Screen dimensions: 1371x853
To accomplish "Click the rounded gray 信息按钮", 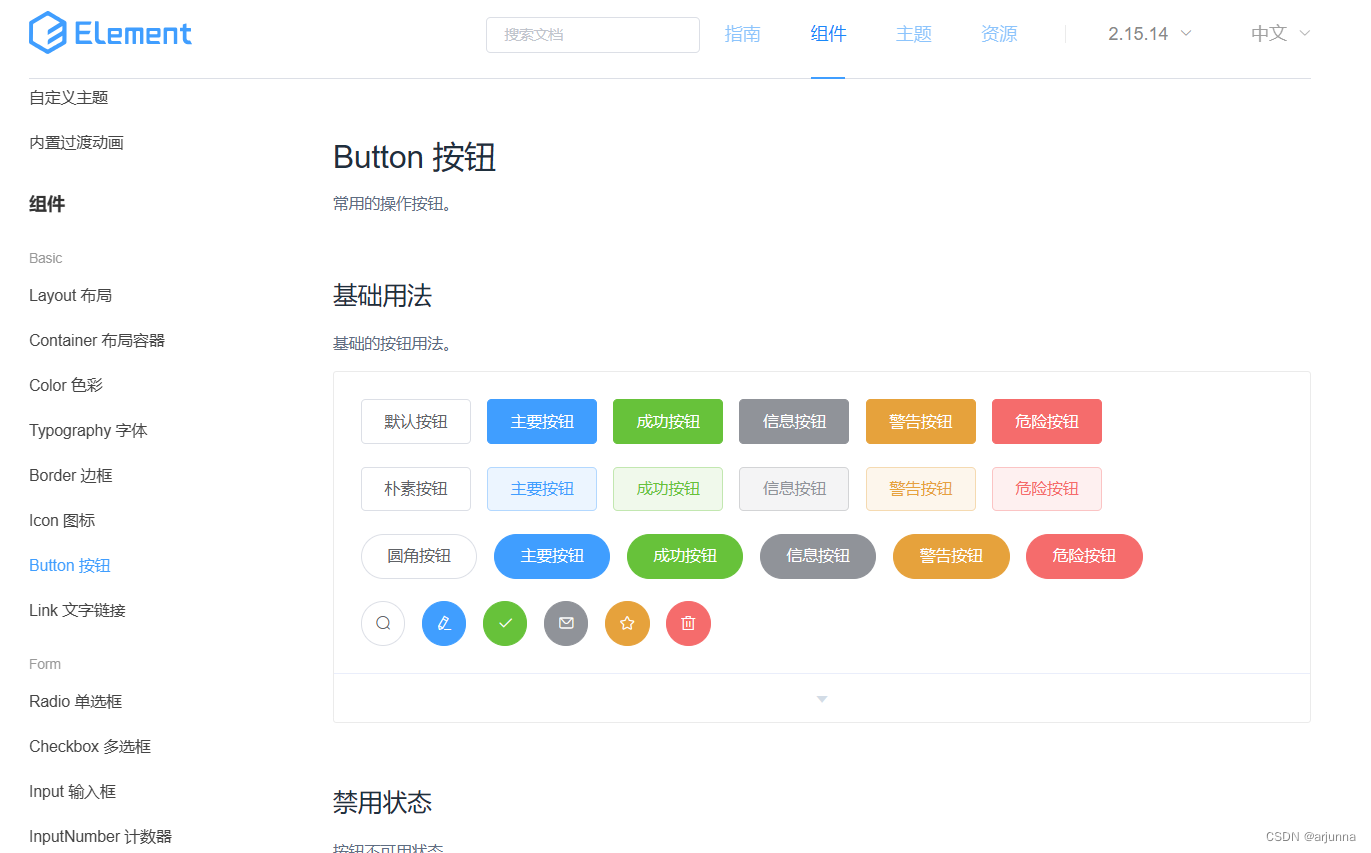I will (x=818, y=556).
